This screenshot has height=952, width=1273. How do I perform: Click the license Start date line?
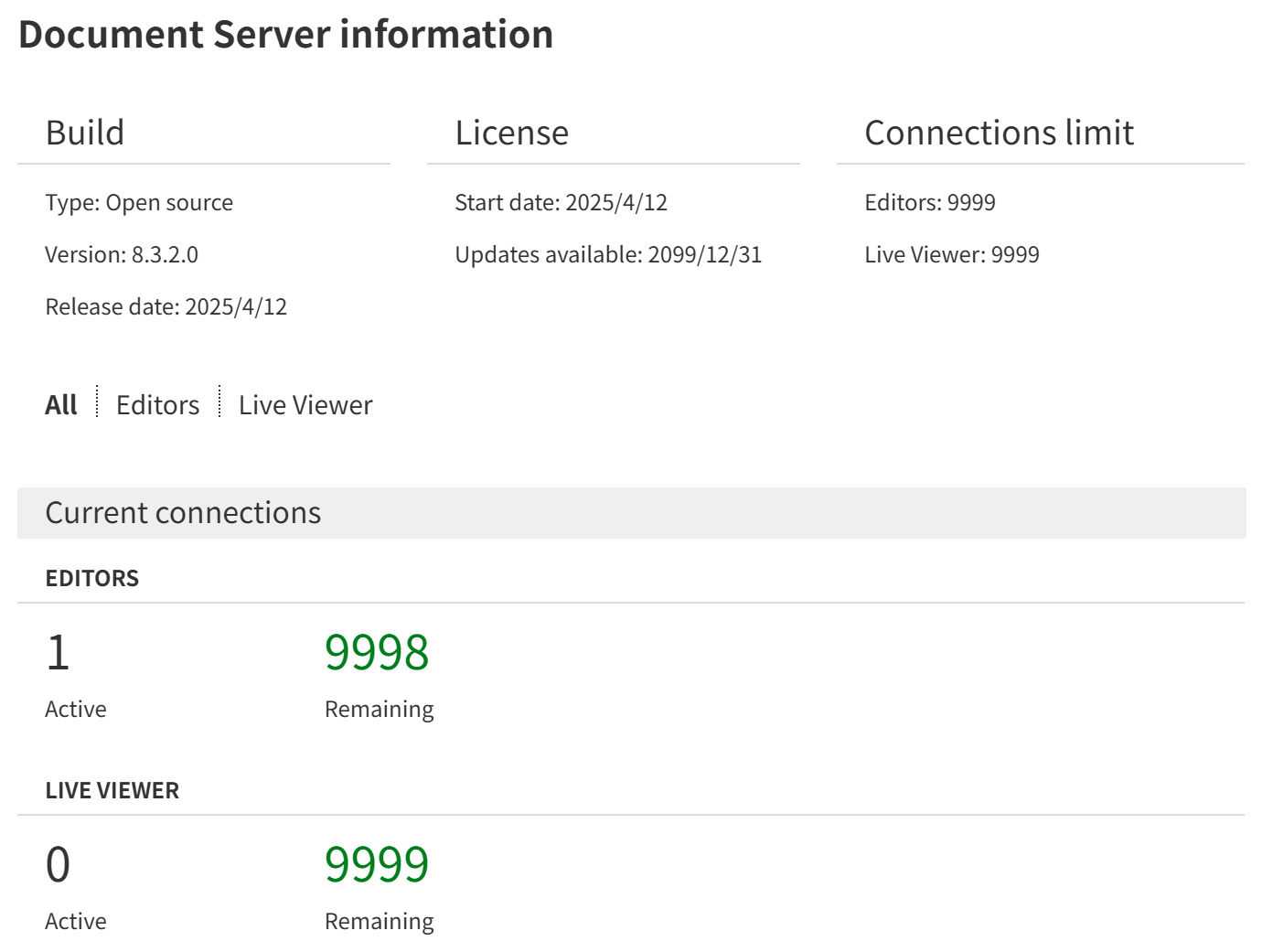tap(561, 202)
